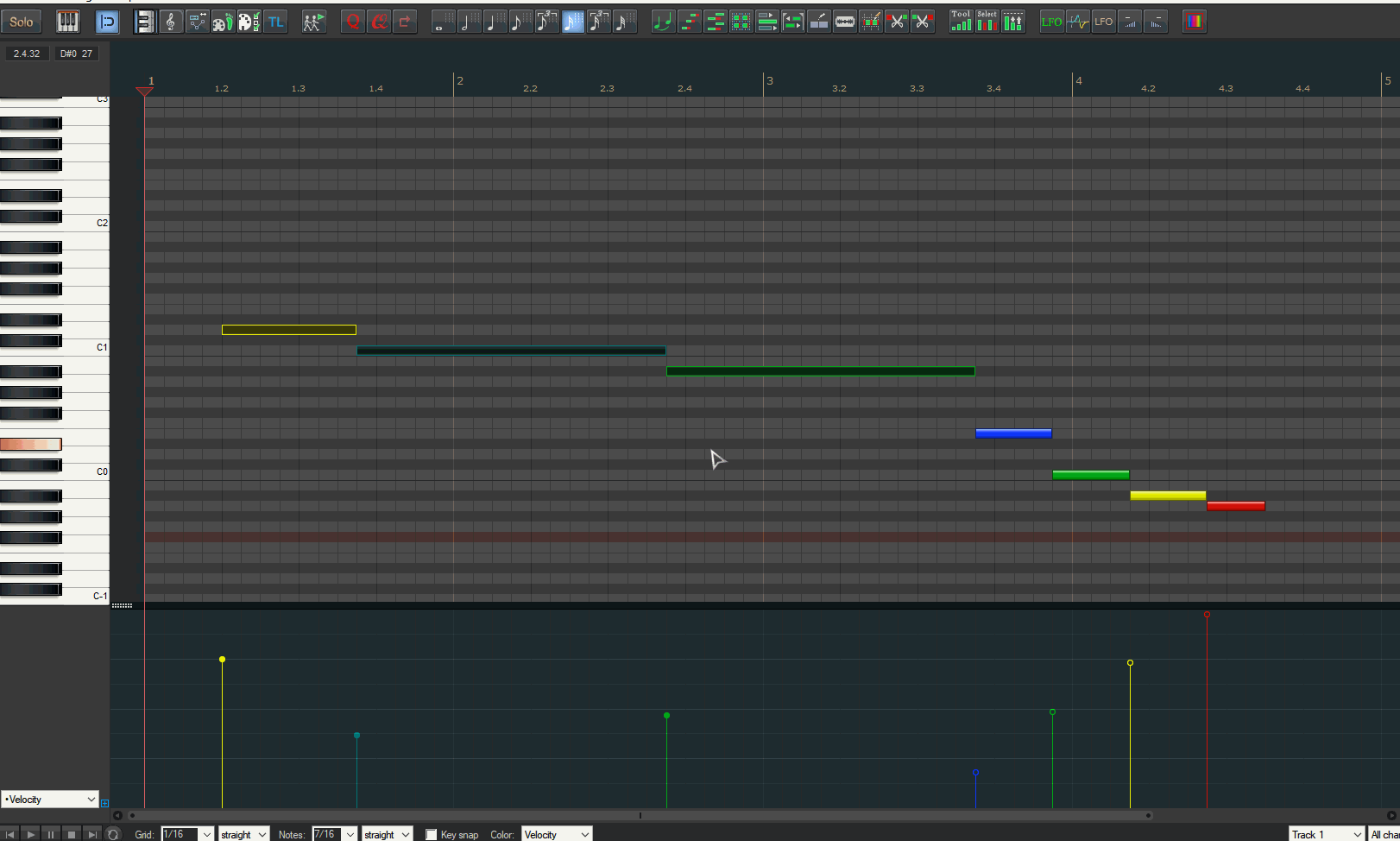
Task: Select the thirty-second note length button
Action: pos(624,22)
